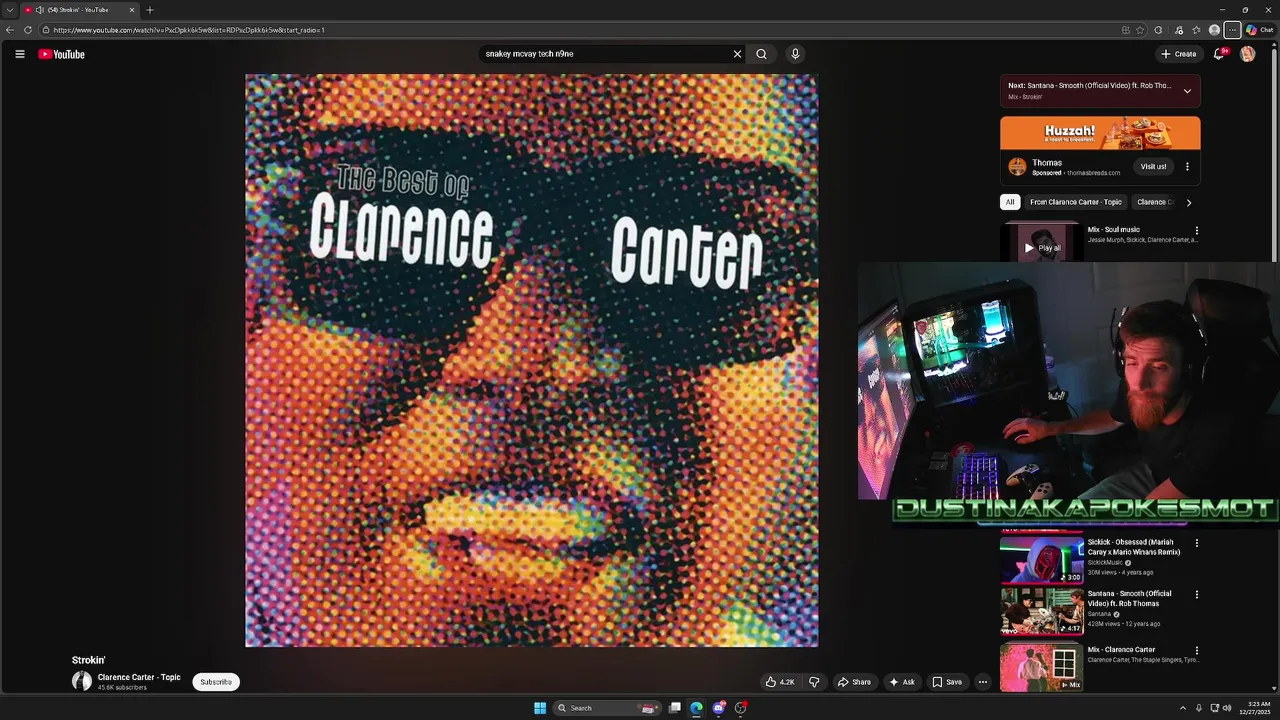
Task: Expand the Next: Santana - Smooth queue panel
Action: pos(1187,91)
